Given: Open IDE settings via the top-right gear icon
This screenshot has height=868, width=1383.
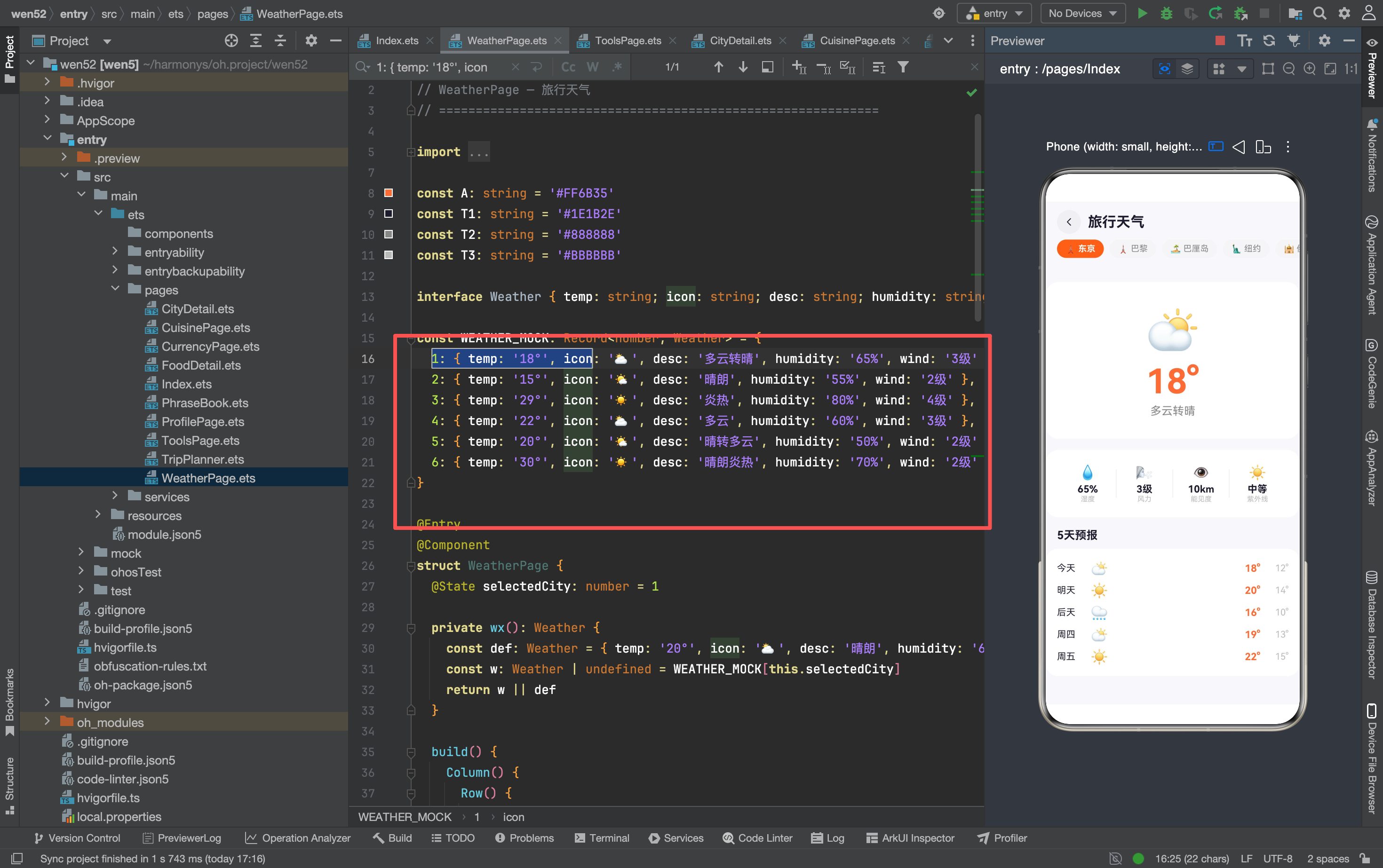Looking at the screenshot, I should 1344,13.
